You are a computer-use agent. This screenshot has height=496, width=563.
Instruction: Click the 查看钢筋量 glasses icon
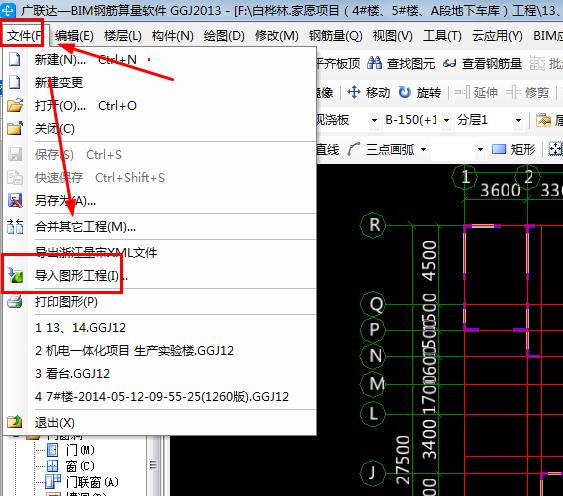click(449, 64)
